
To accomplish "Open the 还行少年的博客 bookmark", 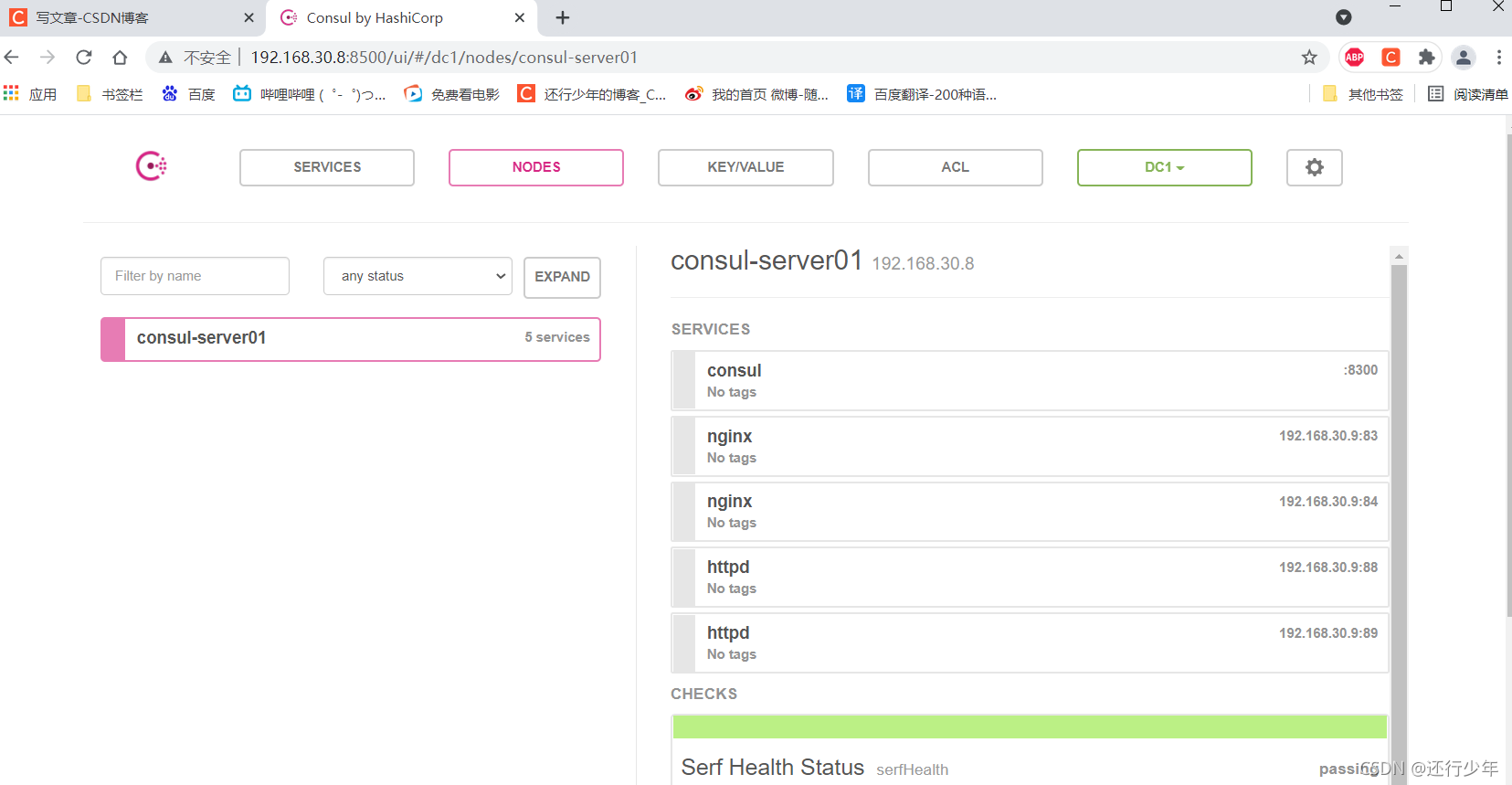I will pyautogui.click(x=592, y=94).
